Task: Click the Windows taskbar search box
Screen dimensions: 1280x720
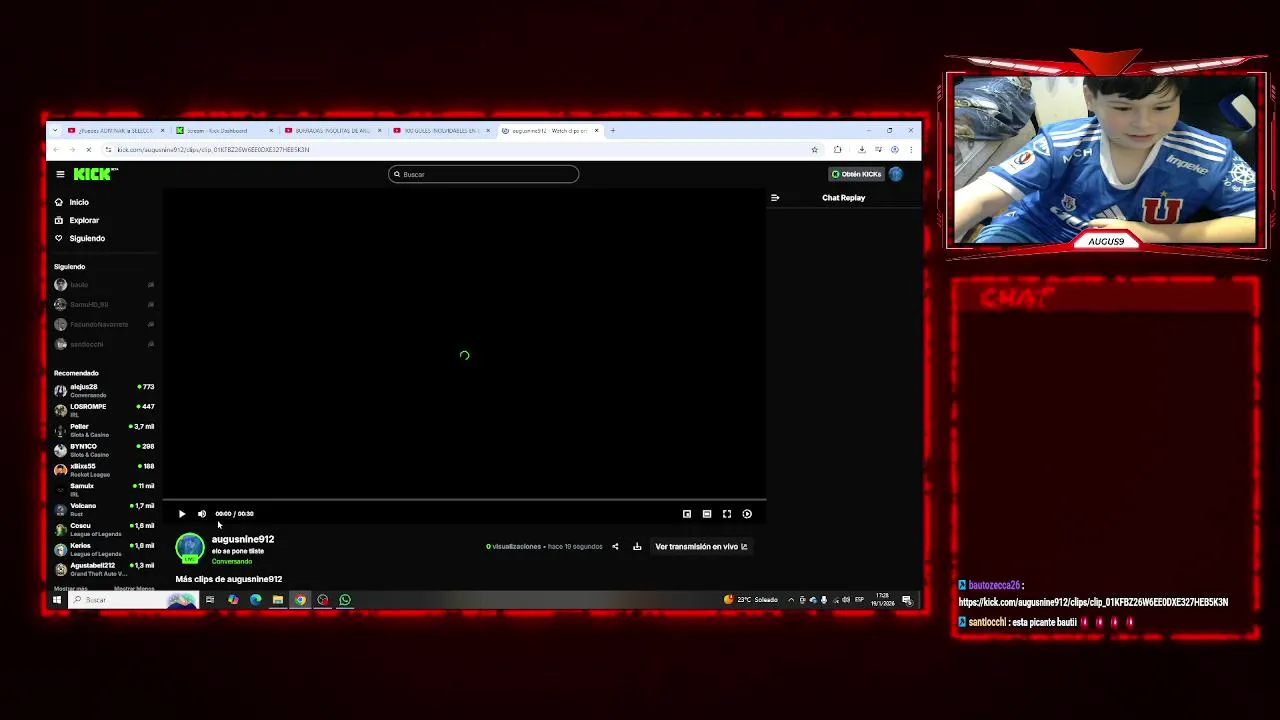Action: pyautogui.click(x=135, y=600)
